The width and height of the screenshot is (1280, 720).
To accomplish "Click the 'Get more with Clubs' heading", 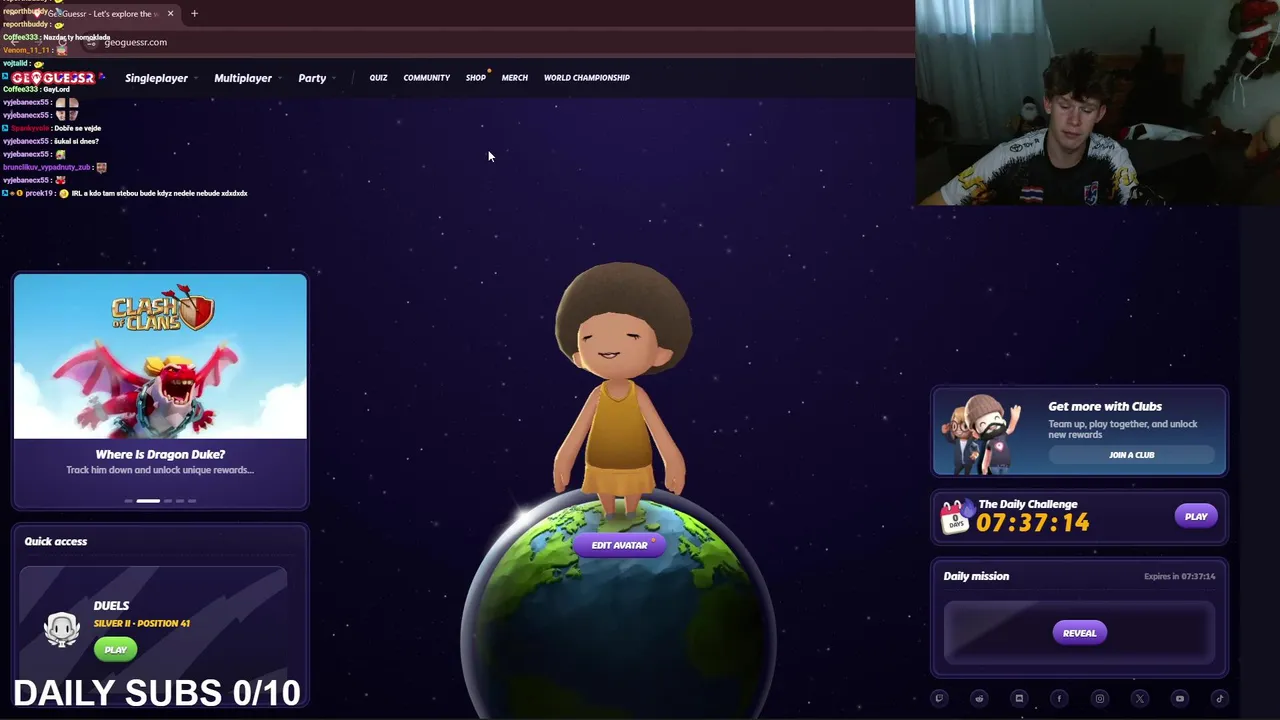I will tap(1105, 407).
